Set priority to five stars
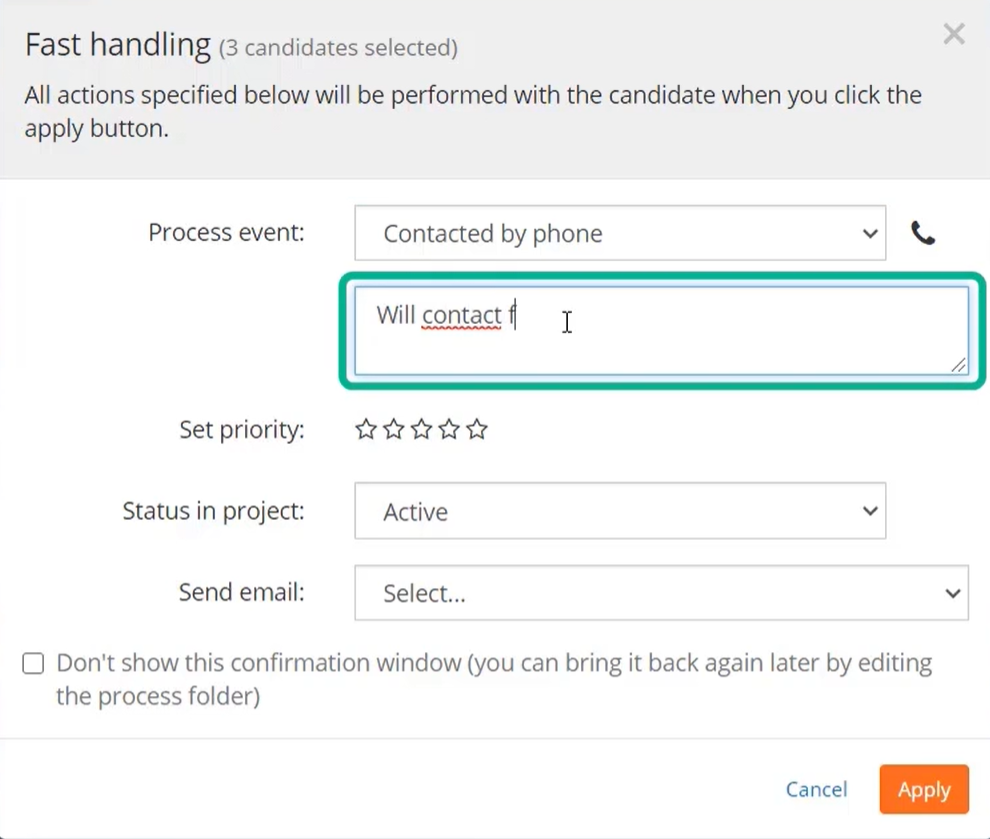 click(477, 429)
